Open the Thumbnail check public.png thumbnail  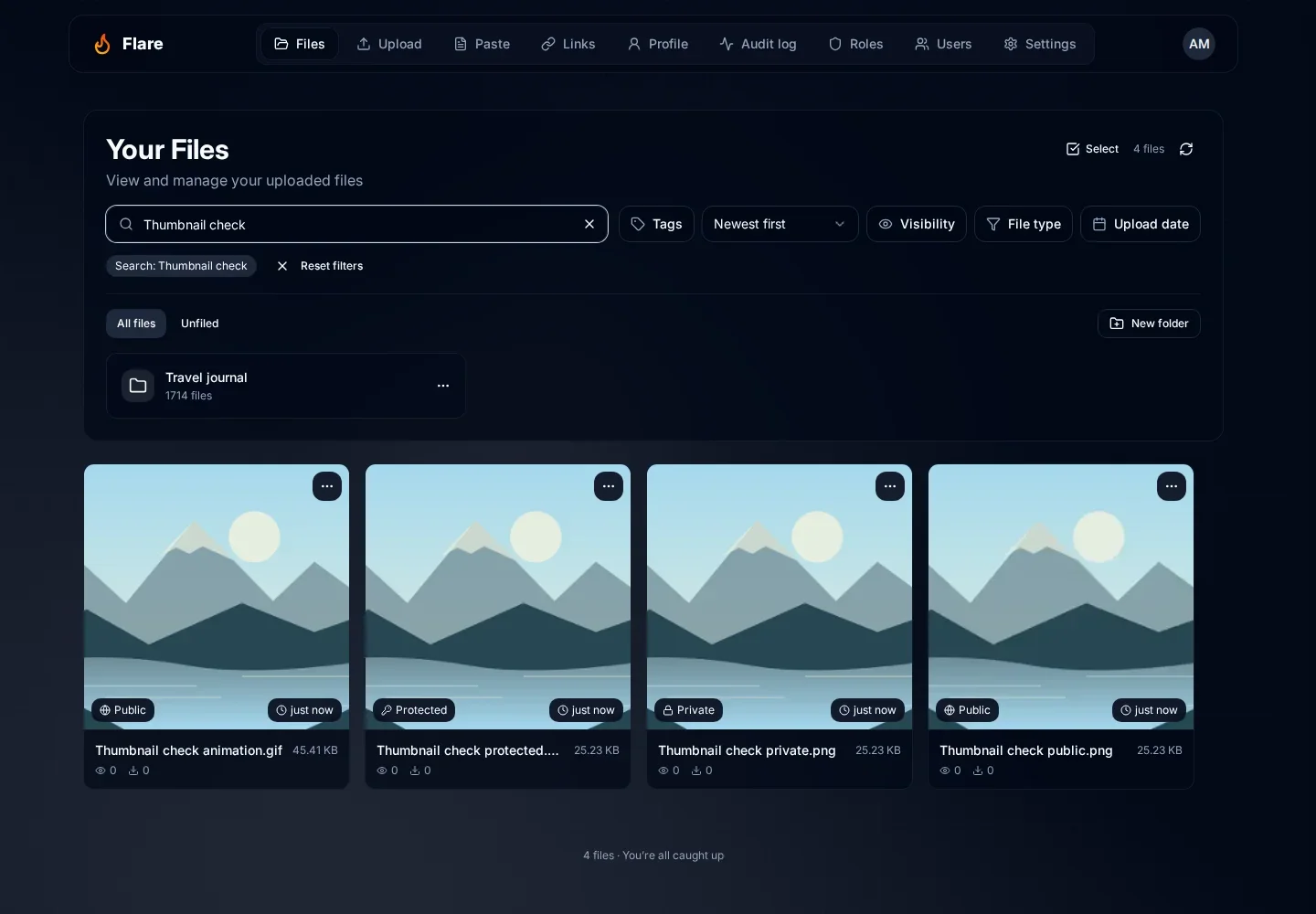point(1061,597)
